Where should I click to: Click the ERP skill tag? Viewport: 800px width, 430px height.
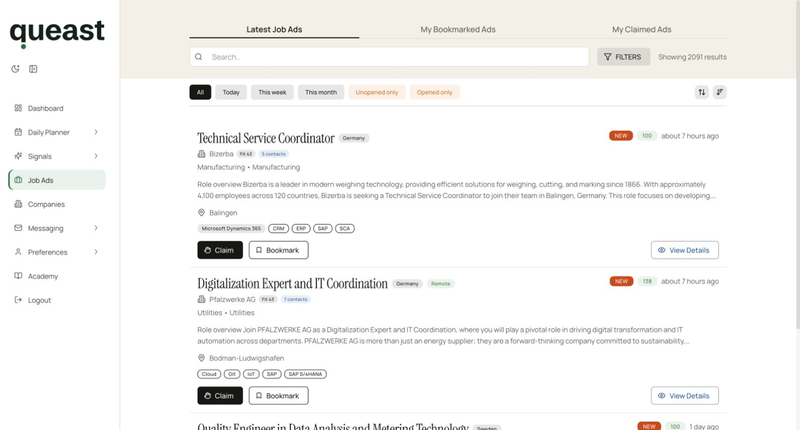(301, 229)
